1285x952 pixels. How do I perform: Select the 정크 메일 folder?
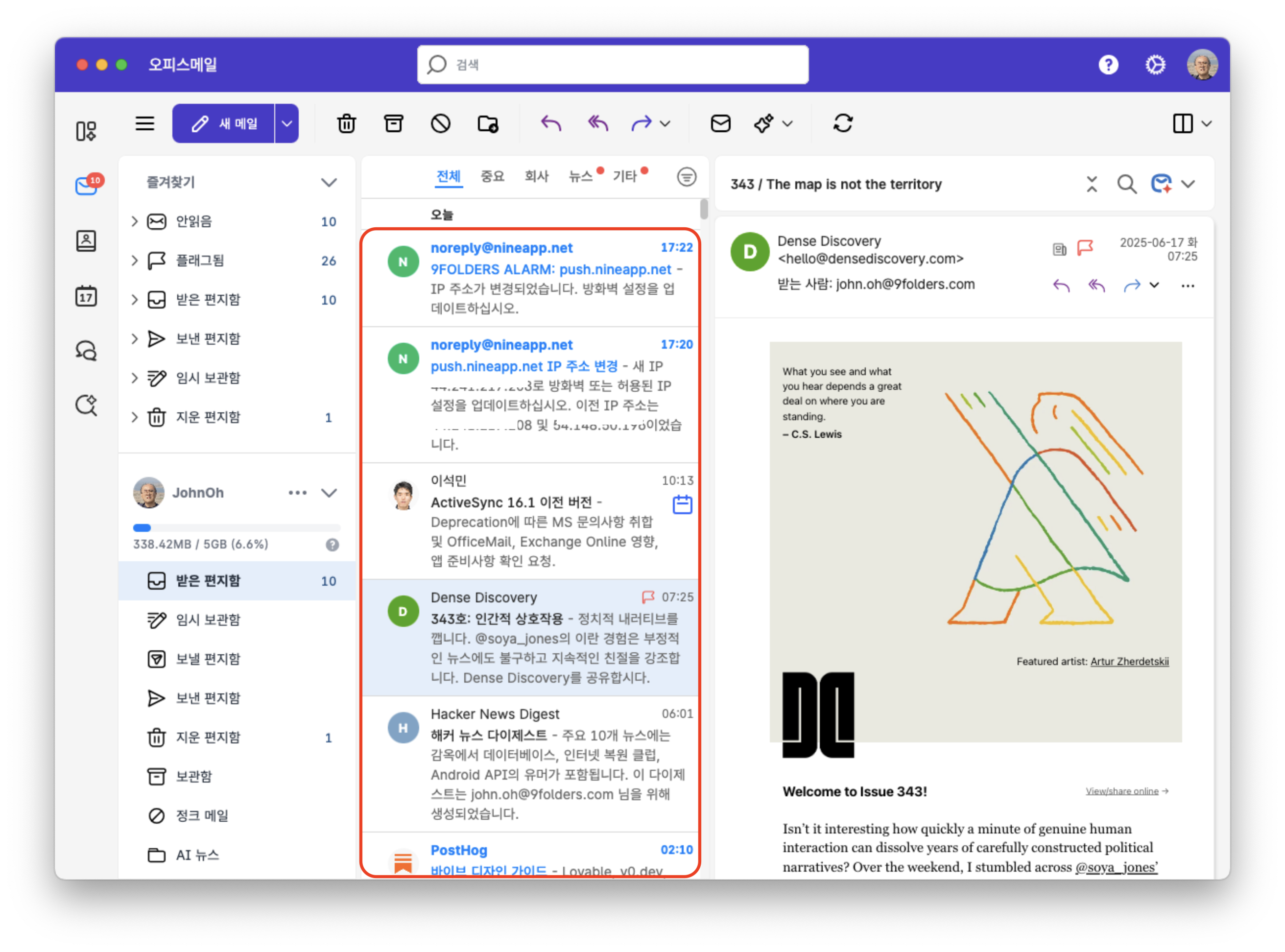coord(236,815)
